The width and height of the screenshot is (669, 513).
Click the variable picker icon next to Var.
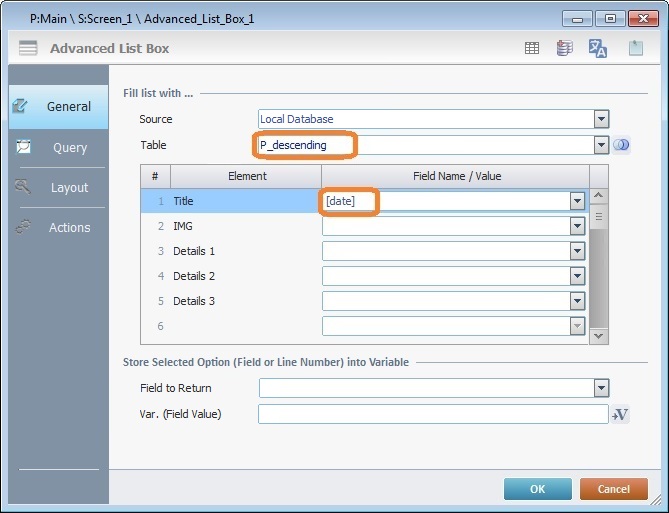pos(620,414)
